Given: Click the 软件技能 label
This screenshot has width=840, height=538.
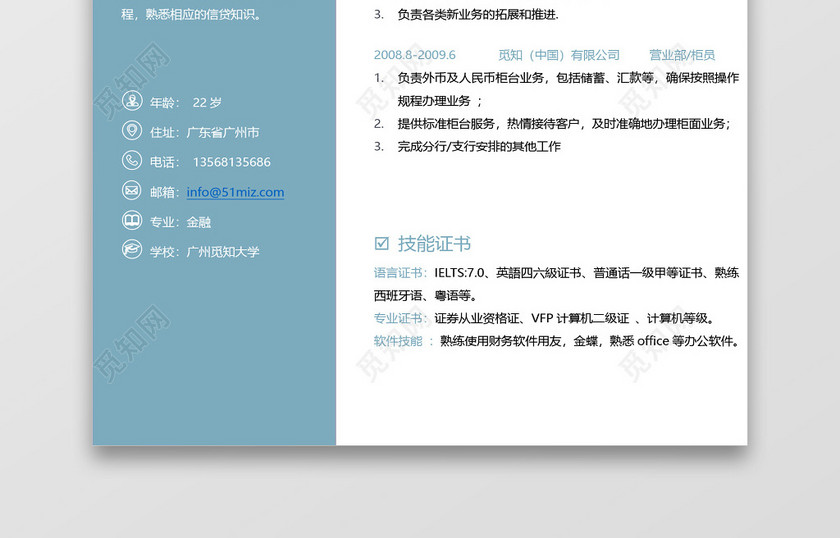Looking at the screenshot, I should 398,341.
